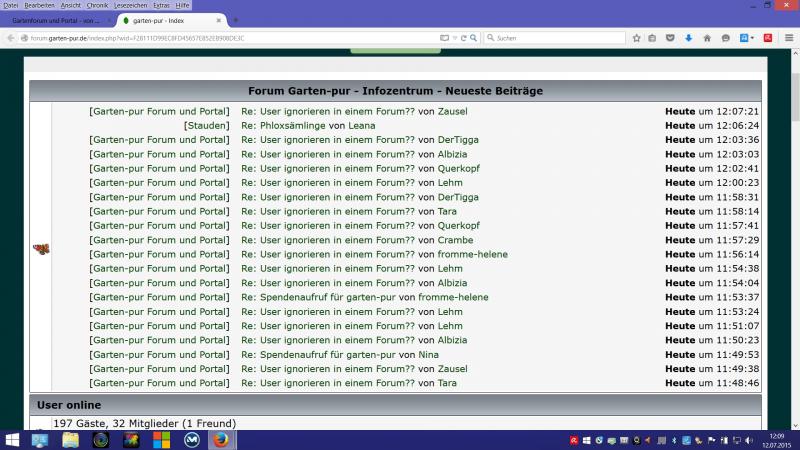Open the [Stauden] board link
The height and width of the screenshot is (450, 800).
pos(206,126)
